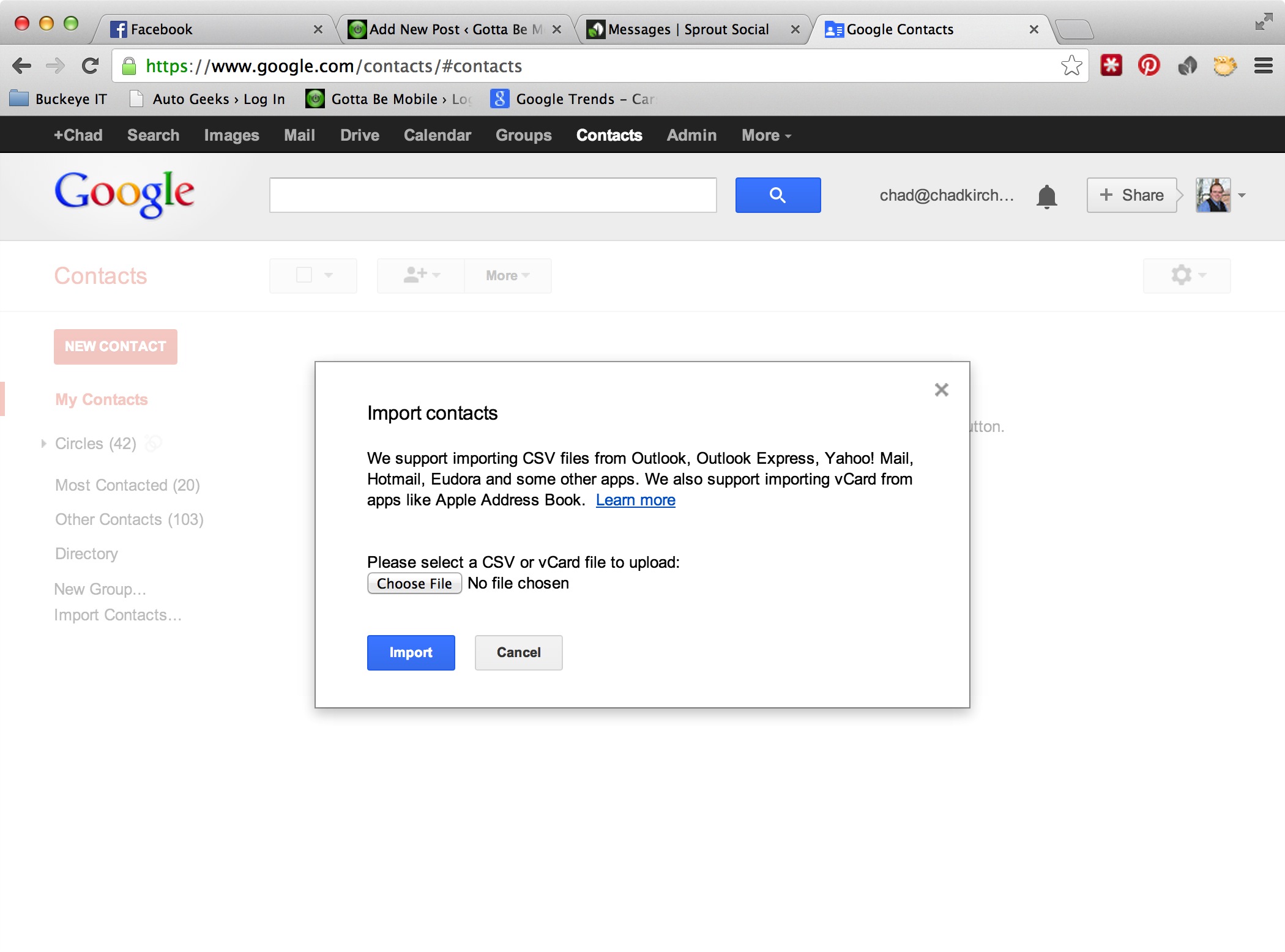Click the notifications bell icon
1285x952 pixels.
coord(1047,194)
